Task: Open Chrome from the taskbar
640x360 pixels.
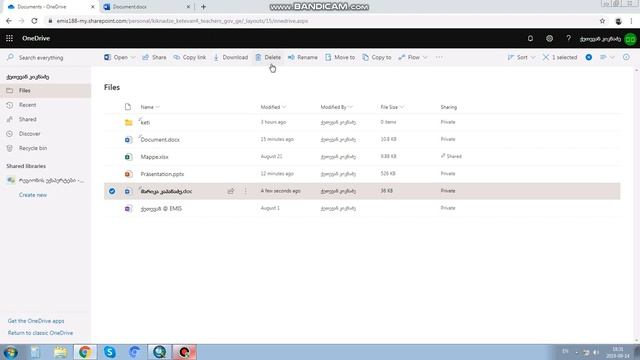Action: coord(85,352)
